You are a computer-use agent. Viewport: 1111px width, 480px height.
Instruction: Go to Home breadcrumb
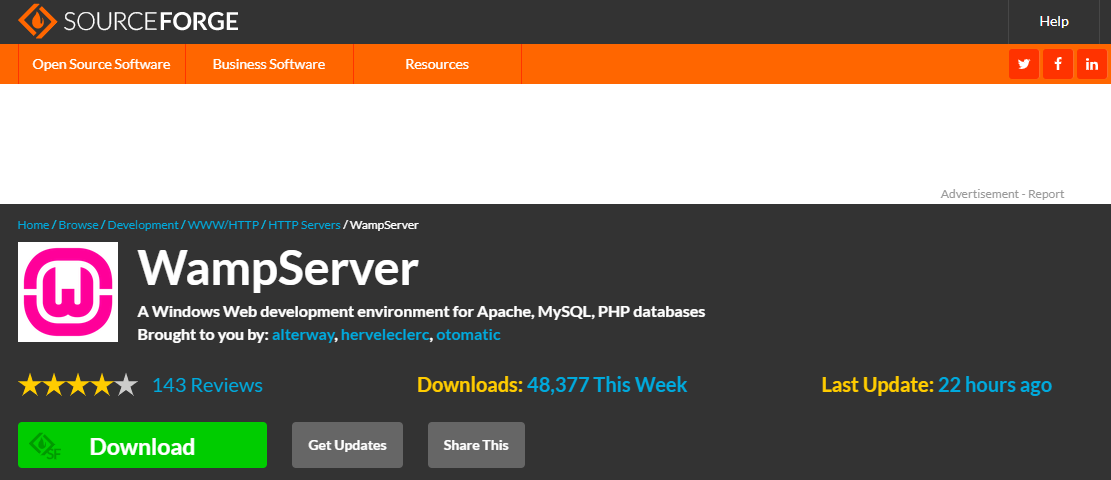33,225
